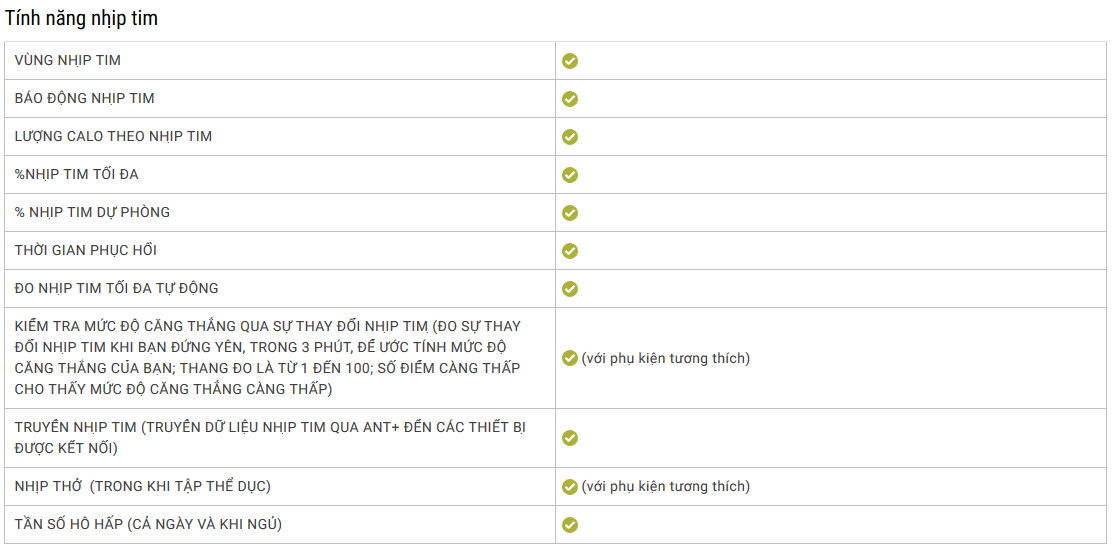
Task: Click the checkmark for THỜI GIAN PHỤC HỒI
Action: [x=569, y=251]
